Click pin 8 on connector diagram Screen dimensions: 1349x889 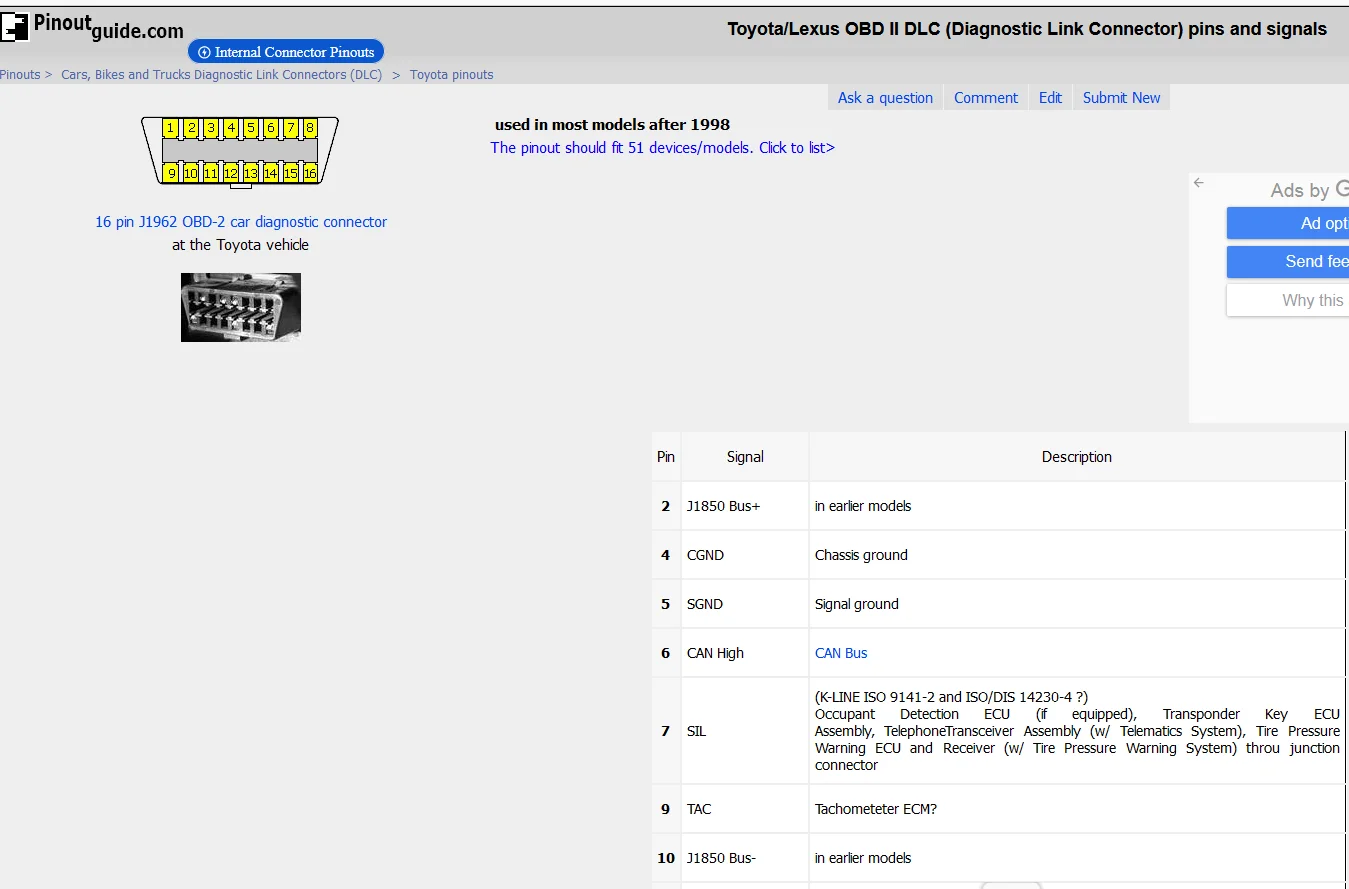(310, 128)
